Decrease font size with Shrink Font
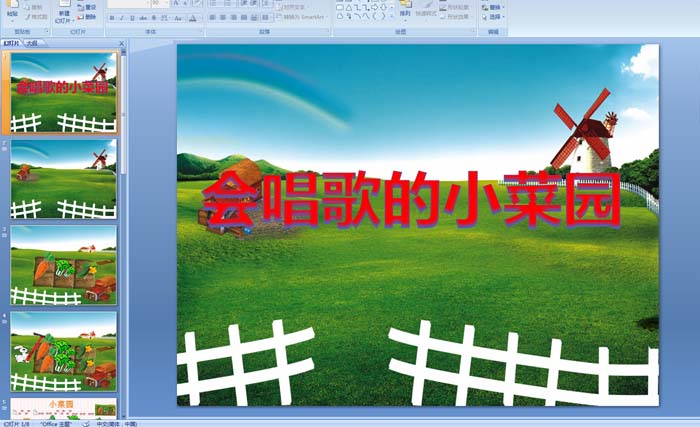Image resolution: width=700 pixels, height=427 pixels. click(185, 3)
